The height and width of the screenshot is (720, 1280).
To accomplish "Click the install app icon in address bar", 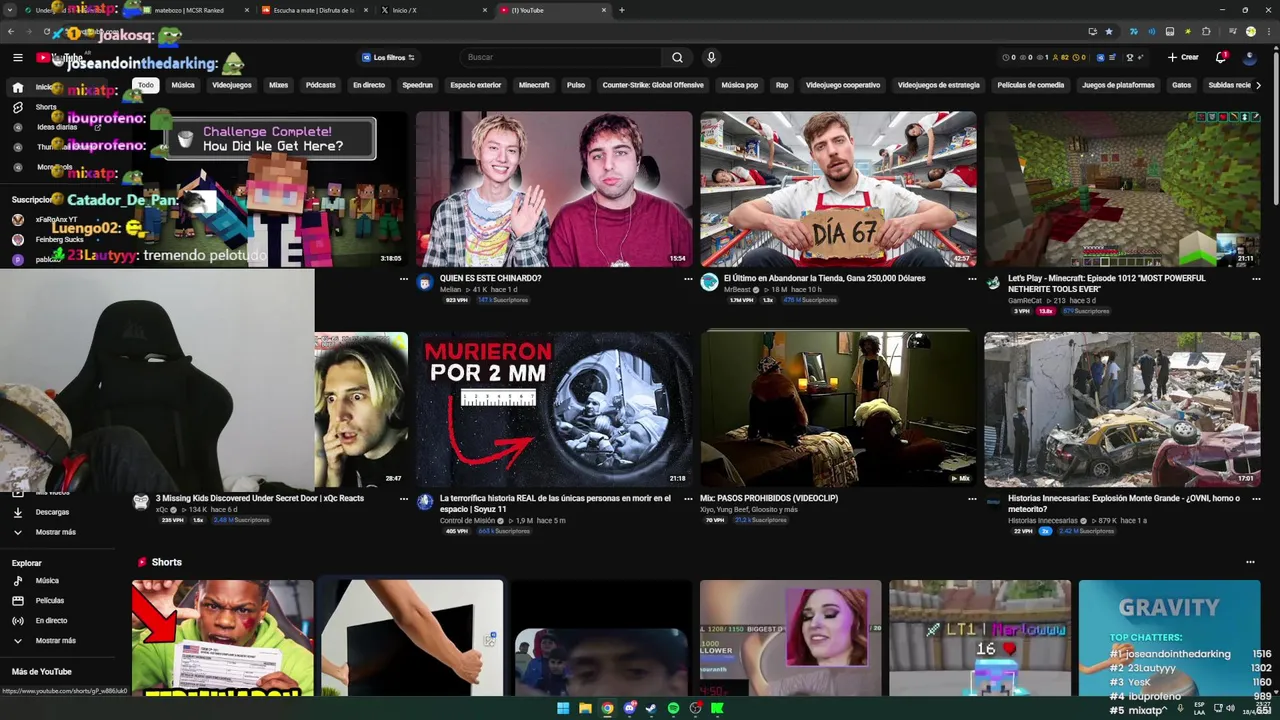I will (1092, 31).
